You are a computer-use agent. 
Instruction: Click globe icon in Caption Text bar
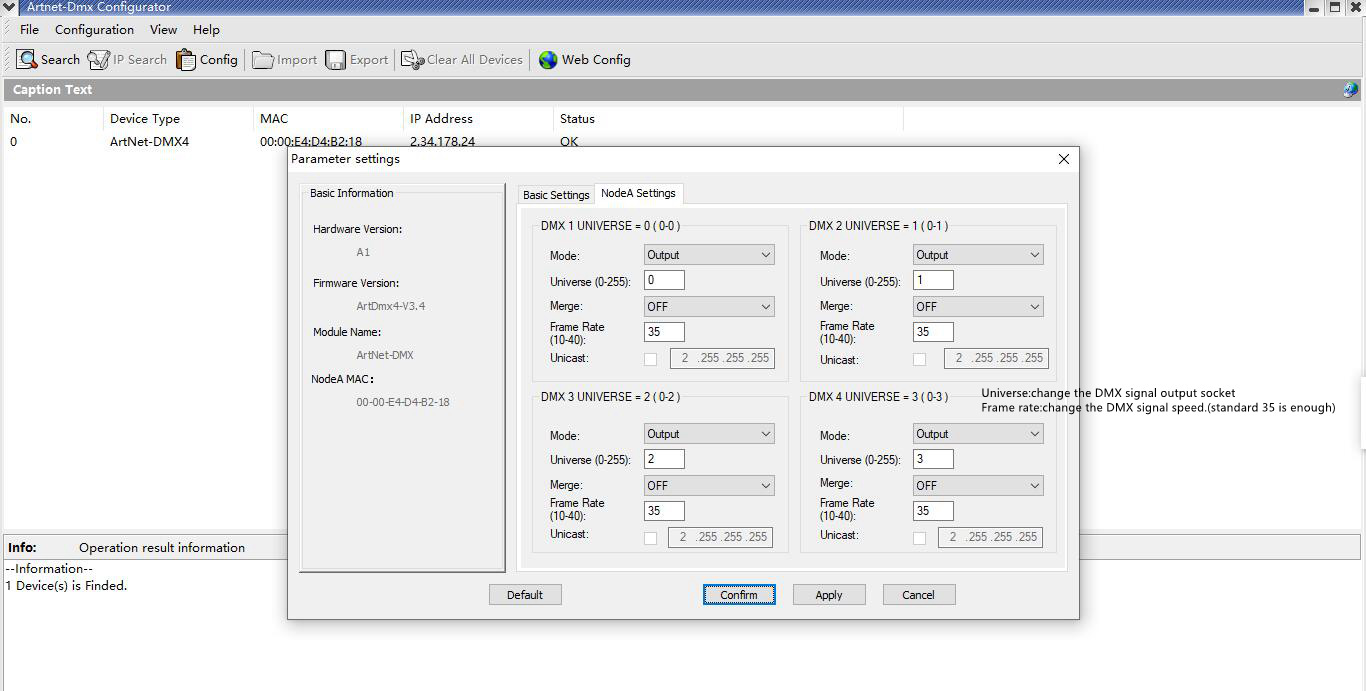[1350, 90]
